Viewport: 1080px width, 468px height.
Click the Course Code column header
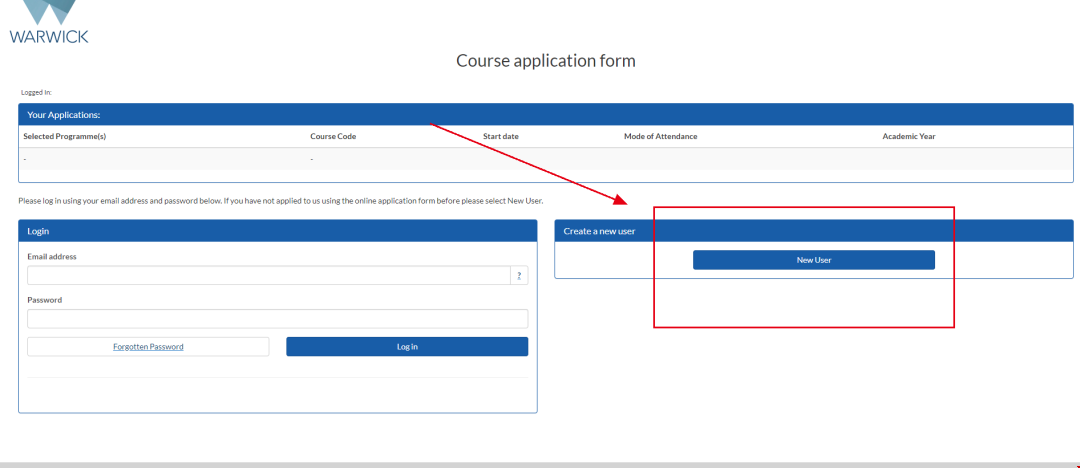[333, 136]
